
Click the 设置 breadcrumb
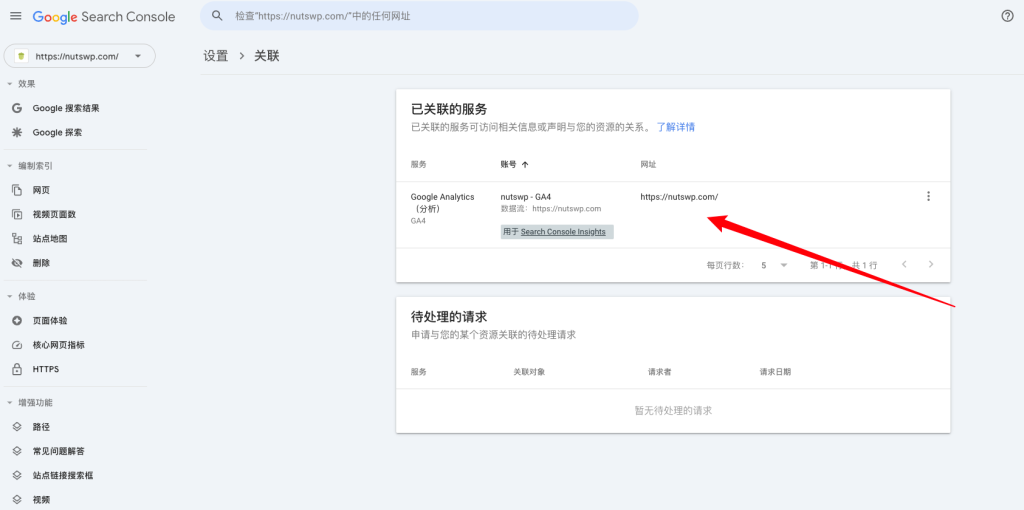(x=216, y=56)
